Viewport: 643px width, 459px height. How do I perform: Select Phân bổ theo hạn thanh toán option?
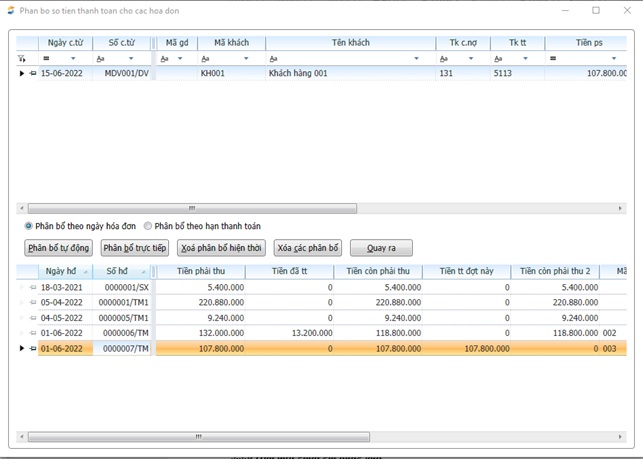[x=148, y=226]
